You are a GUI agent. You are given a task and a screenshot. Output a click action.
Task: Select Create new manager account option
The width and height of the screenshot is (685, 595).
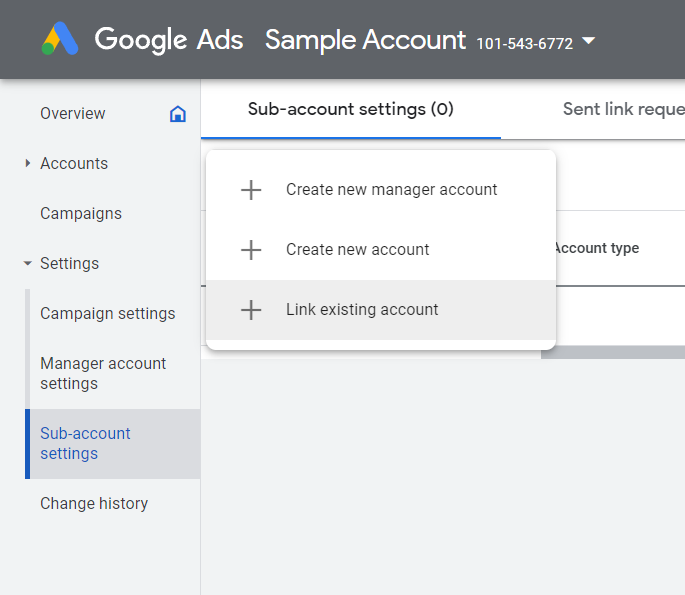coord(381,190)
